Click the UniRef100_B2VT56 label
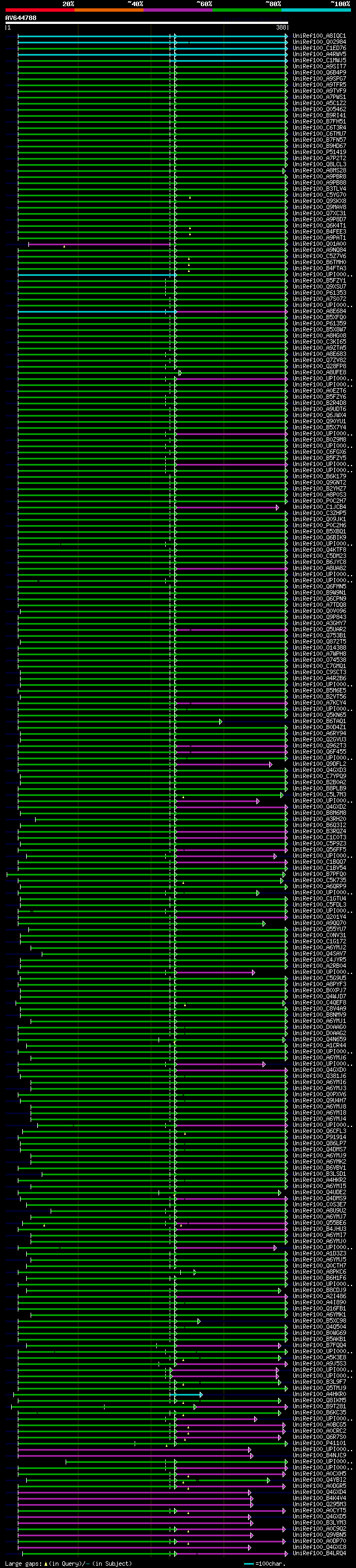Image resolution: width=356 pixels, height=1568 pixels. point(319,697)
